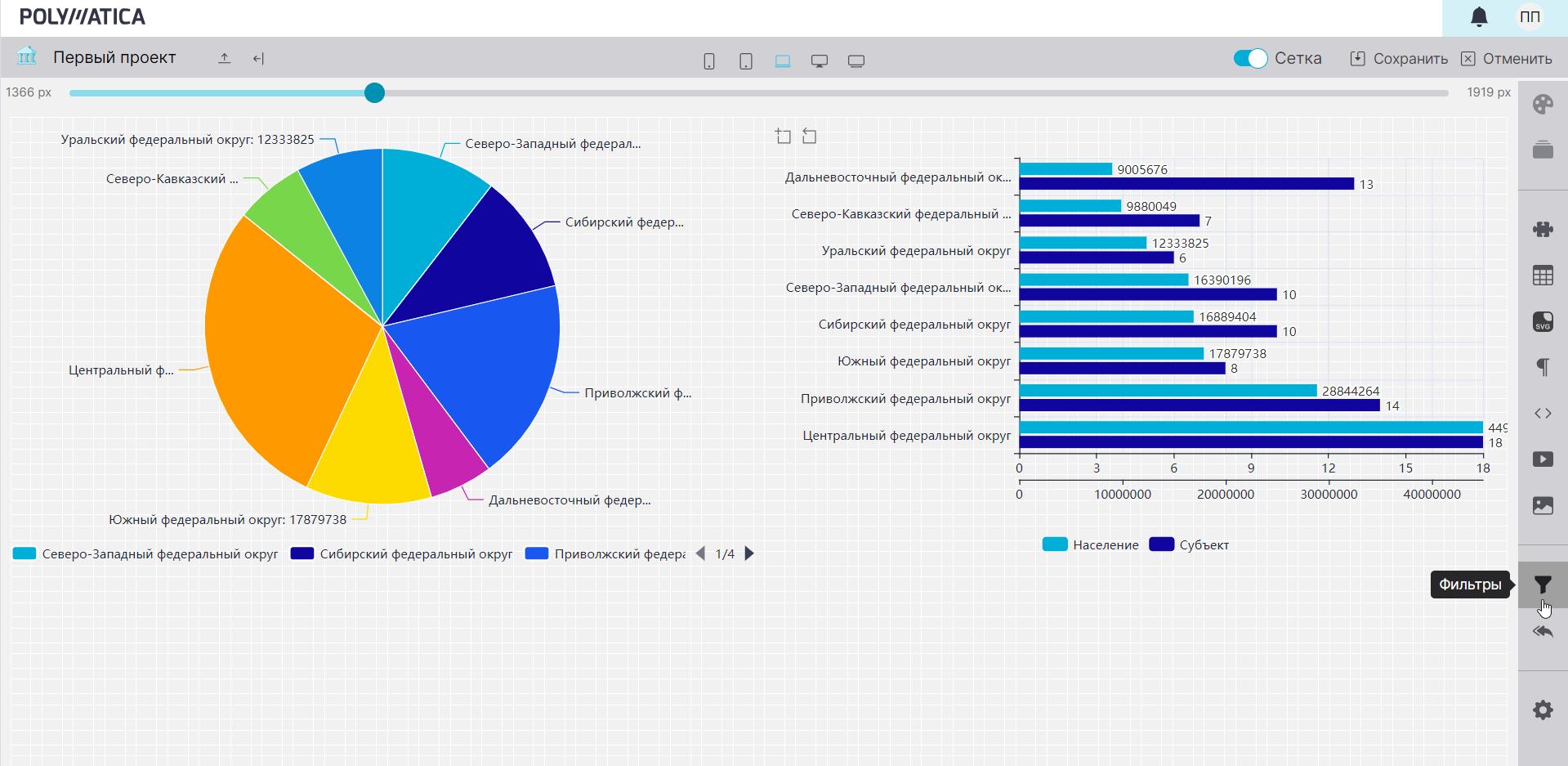The width and height of the screenshot is (1568, 766).
Task: Insert an image widget from sidebar
Action: pos(1542,506)
